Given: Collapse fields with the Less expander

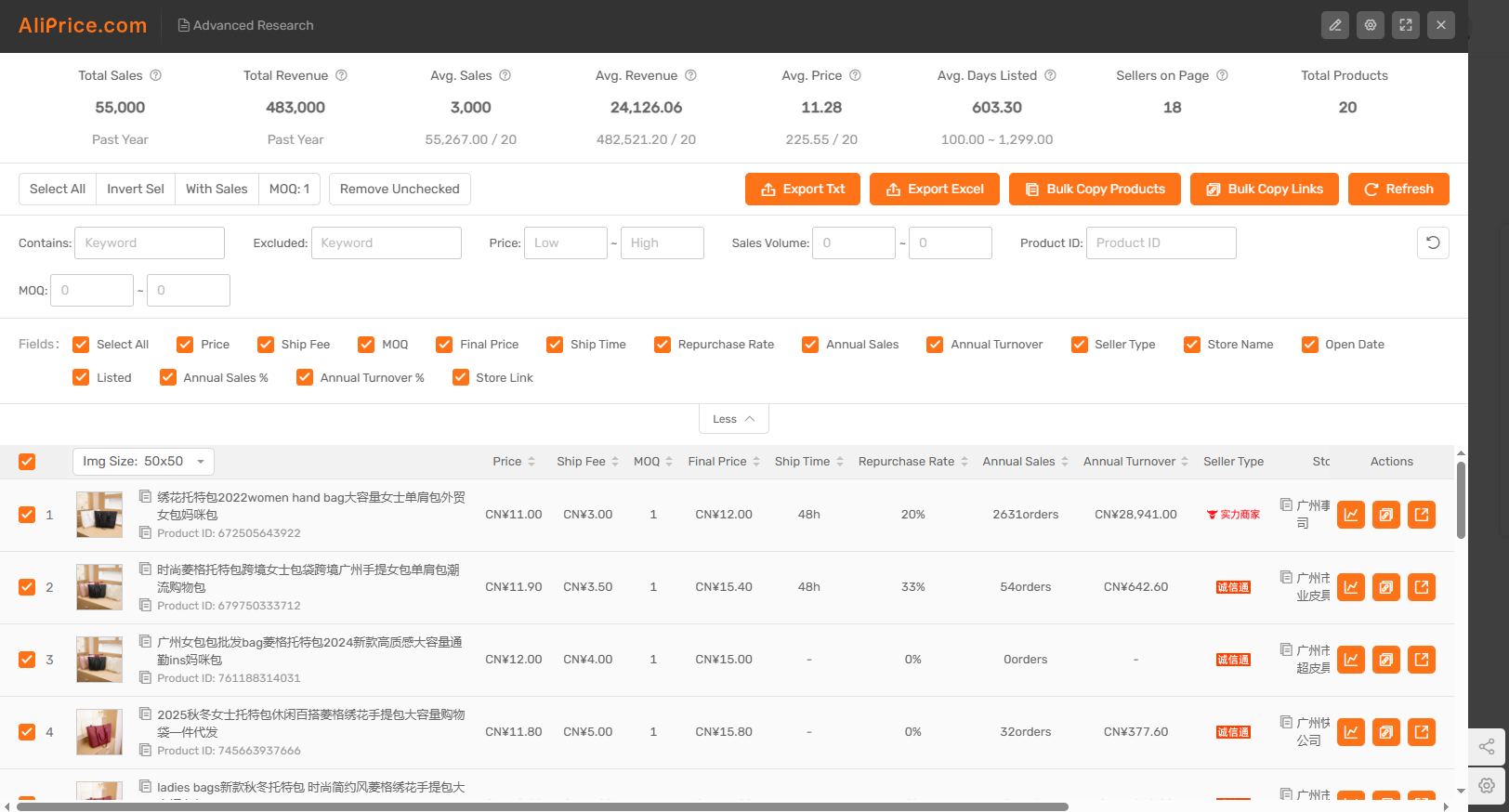Looking at the screenshot, I should click(x=733, y=419).
